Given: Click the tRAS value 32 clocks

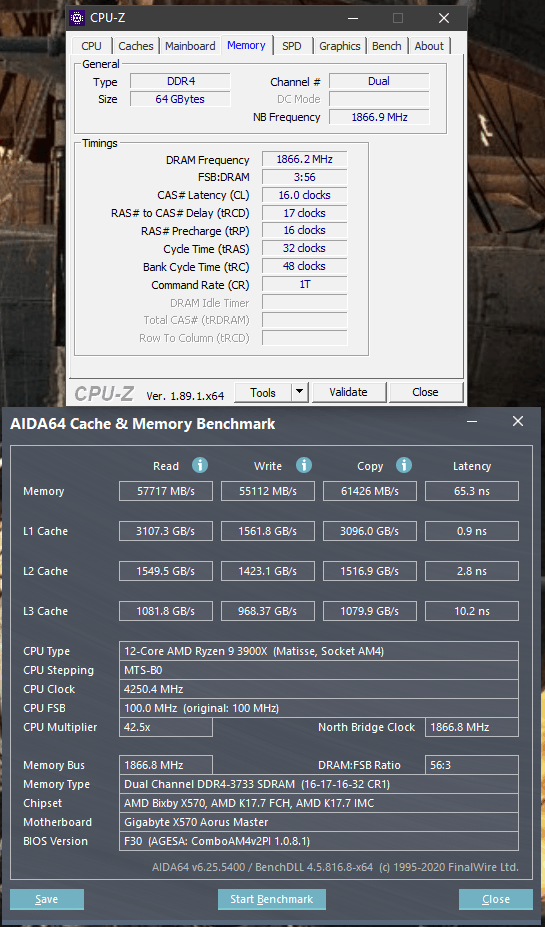Looking at the screenshot, I should click(304, 248).
